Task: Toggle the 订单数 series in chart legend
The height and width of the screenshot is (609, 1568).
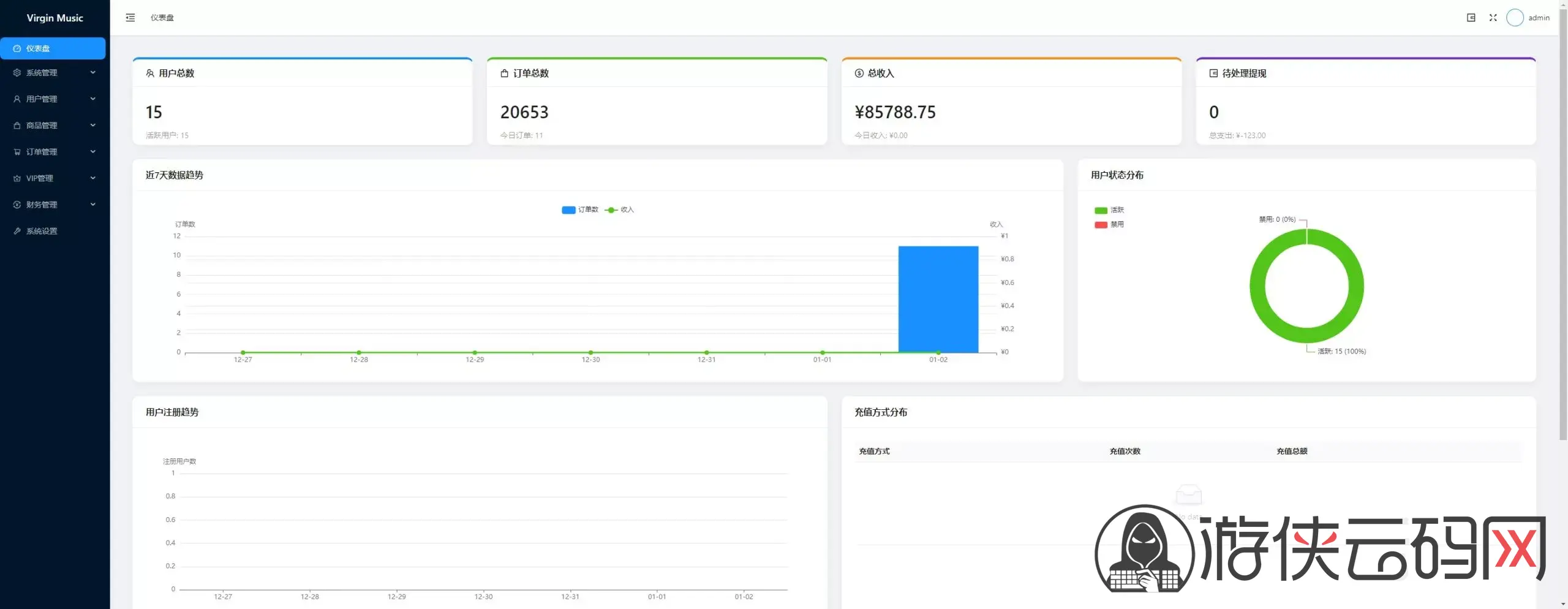Action: coord(579,210)
